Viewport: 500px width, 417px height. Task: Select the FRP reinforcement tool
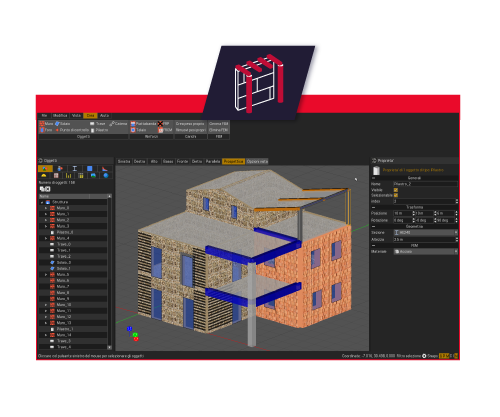[163, 124]
